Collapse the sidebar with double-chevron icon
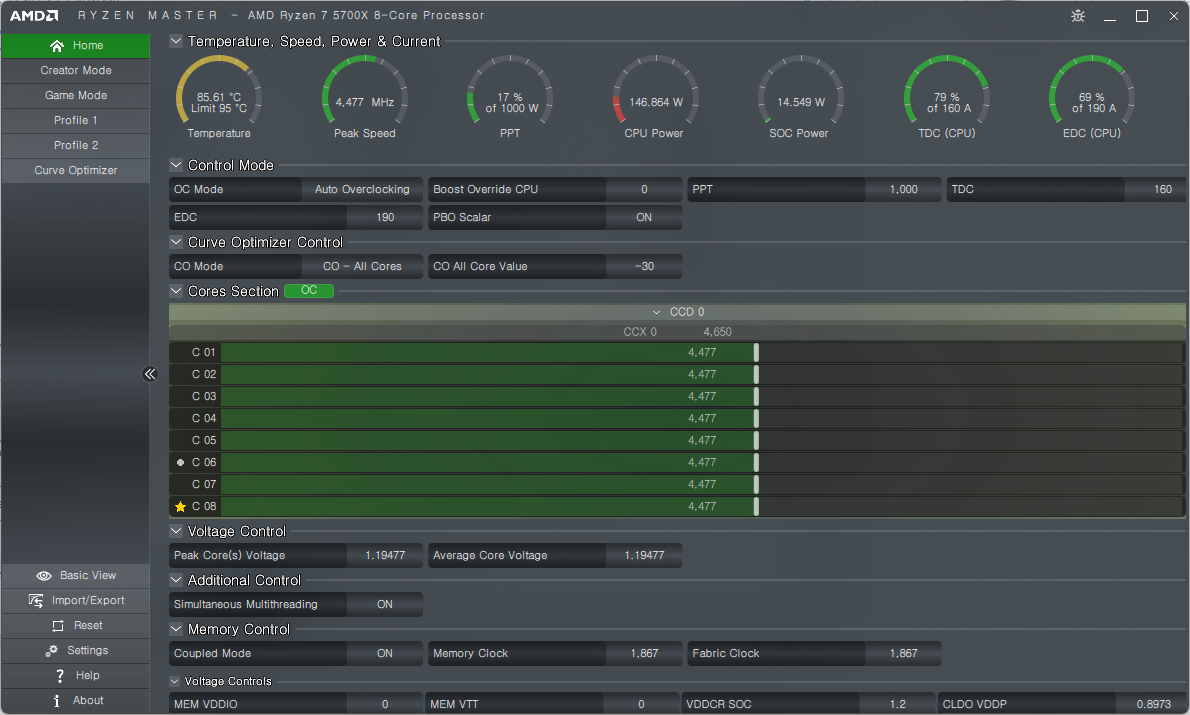The image size is (1190, 715). pos(150,373)
